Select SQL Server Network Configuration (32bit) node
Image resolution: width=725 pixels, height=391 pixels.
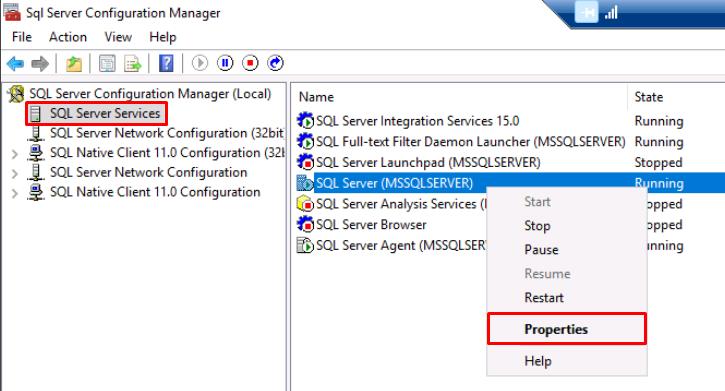[x=166, y=133]
